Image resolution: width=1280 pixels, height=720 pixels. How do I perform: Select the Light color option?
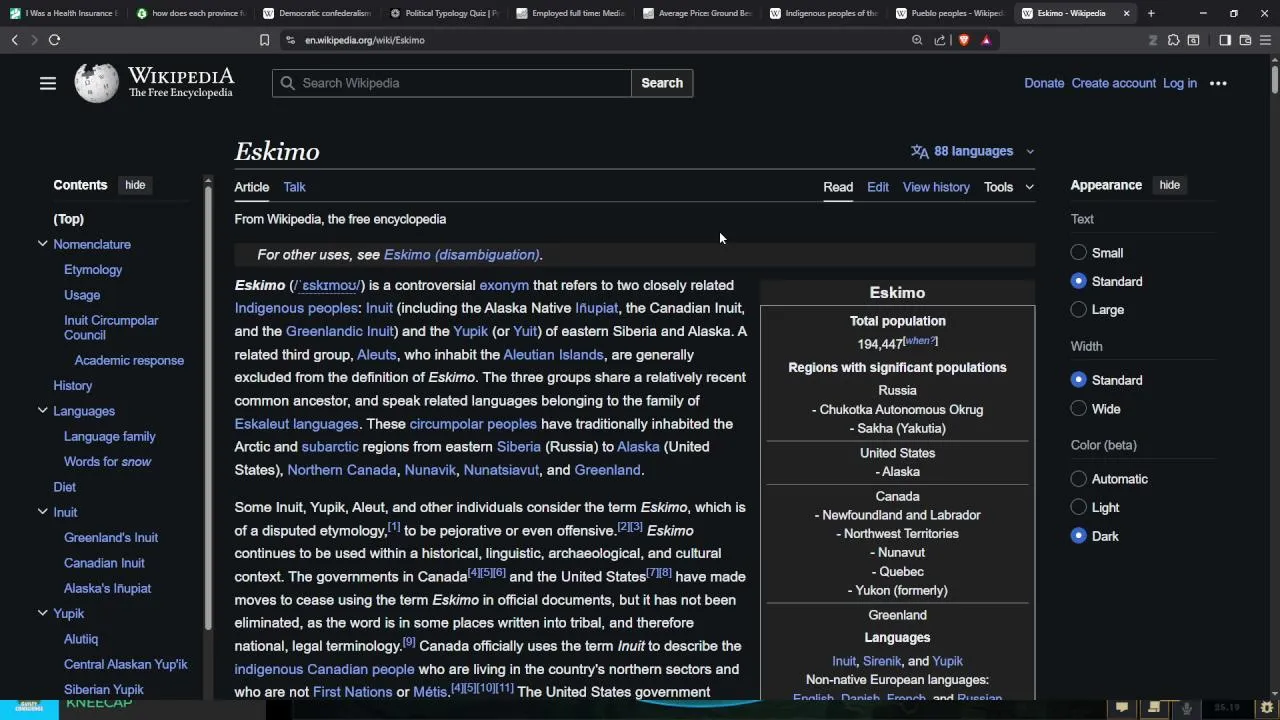click(x=1078, y=507)
